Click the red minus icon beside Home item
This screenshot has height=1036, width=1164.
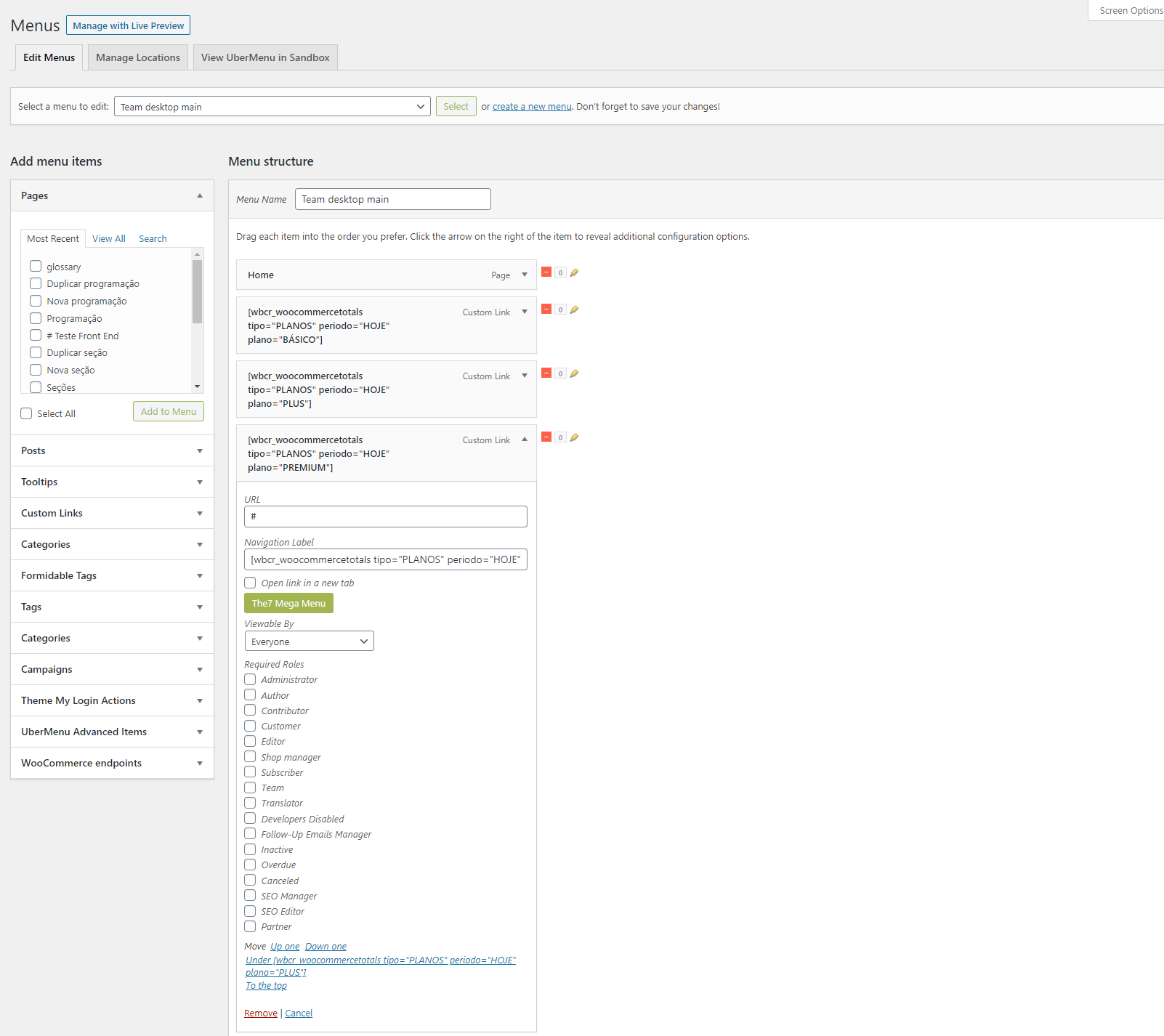point(546,272)
